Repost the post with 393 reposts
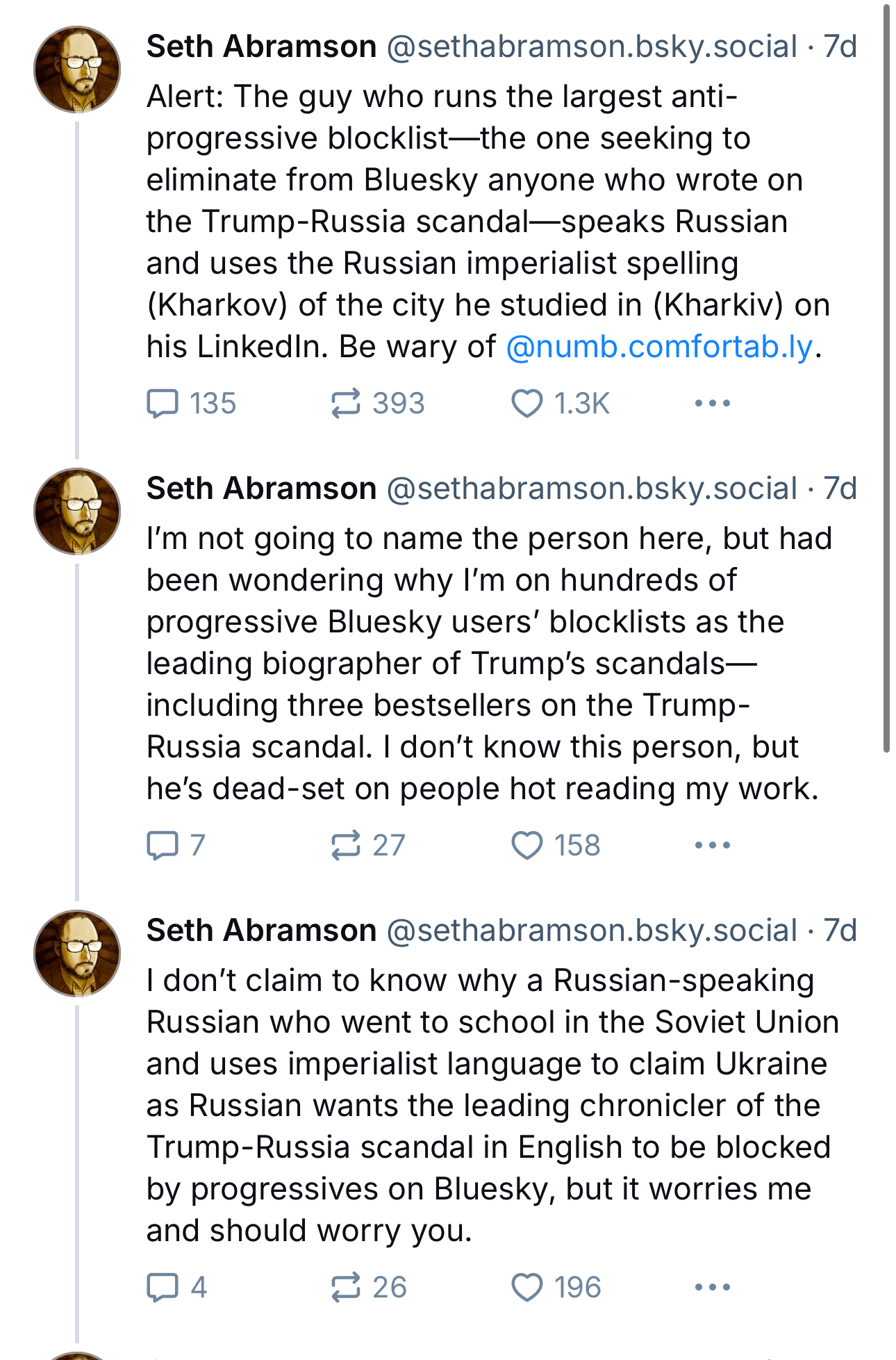This screenshot has height=1360, width=896. [x=345, y=403]
